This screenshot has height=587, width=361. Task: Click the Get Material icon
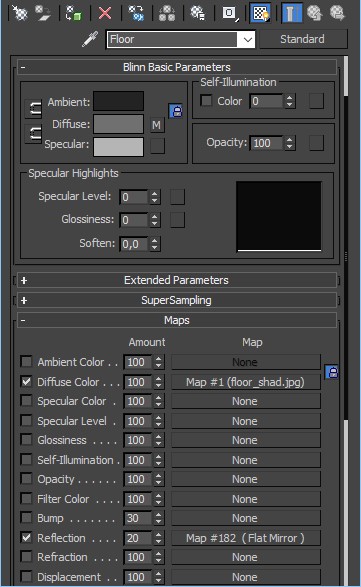coord(19,13)
